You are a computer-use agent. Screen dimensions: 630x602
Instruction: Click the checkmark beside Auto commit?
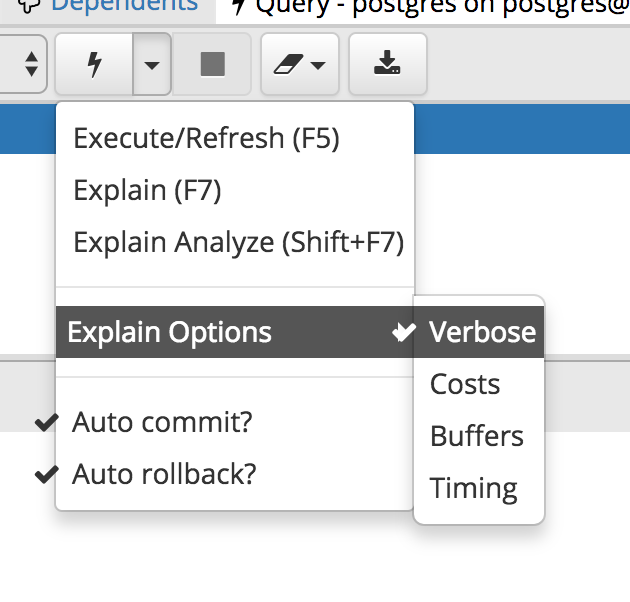(x=45, y=423)
